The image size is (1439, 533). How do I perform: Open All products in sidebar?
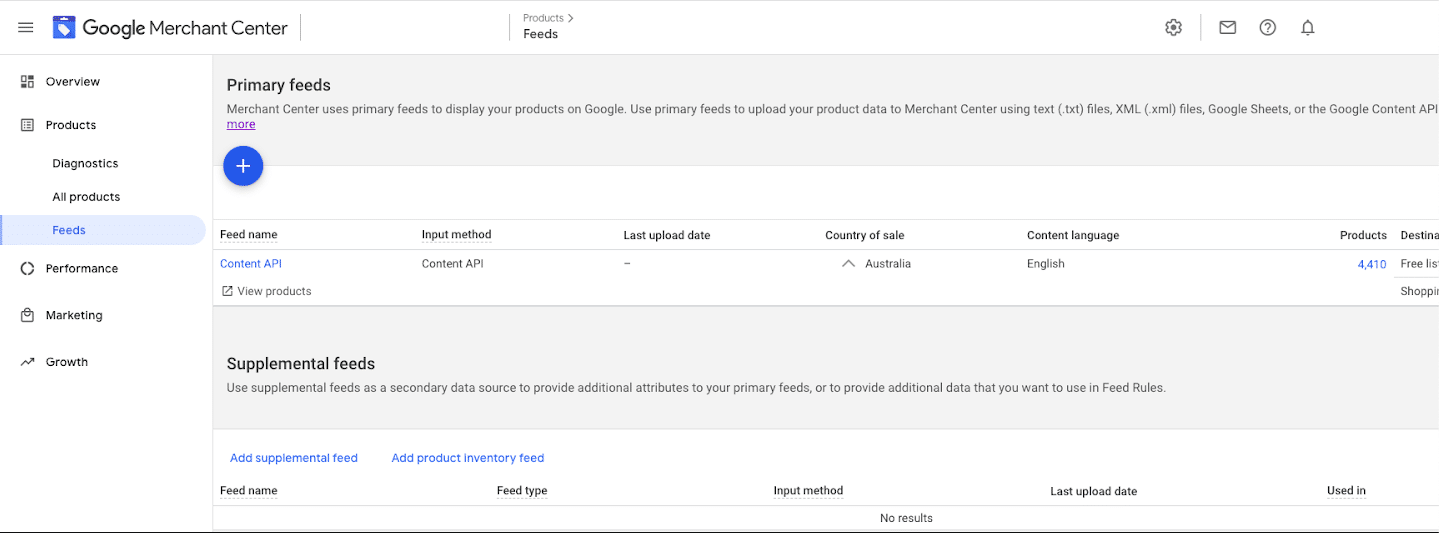86,197
